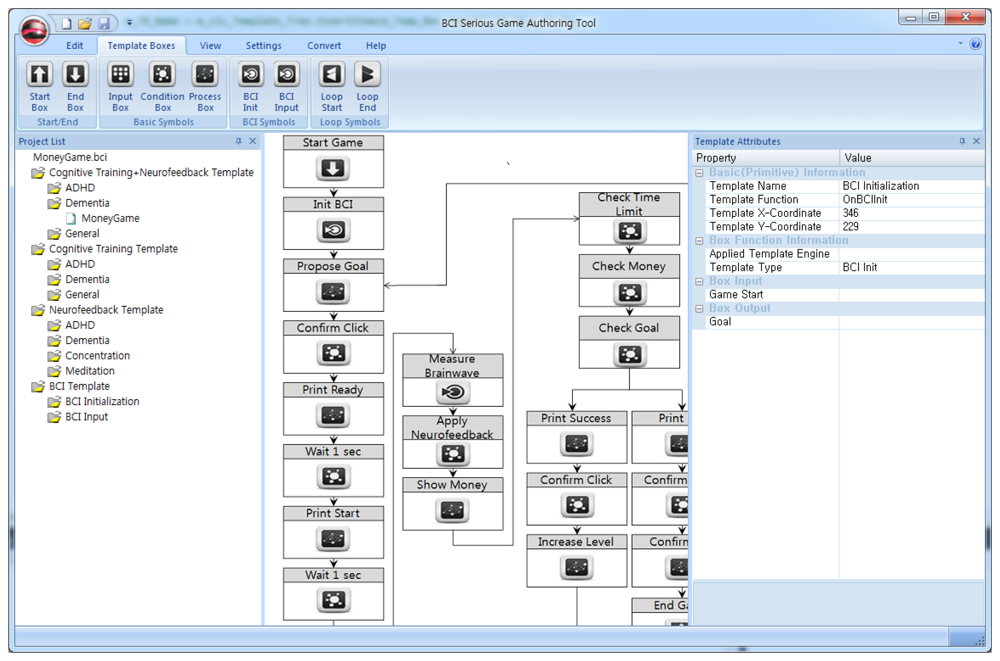Collapse the Box Input property group
The height and width of the screenshot is (661, 1000).
[x=700, y=281]
